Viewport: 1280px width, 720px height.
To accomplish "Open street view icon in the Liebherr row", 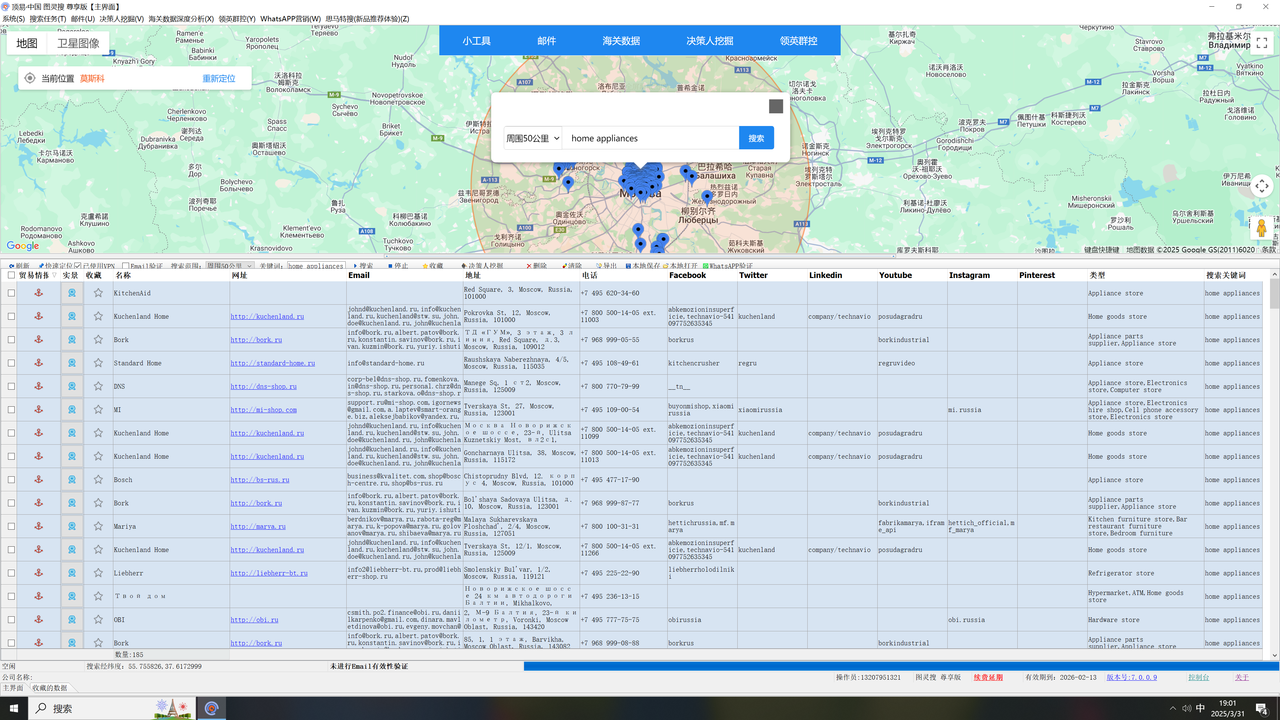I will [x=72, y=573].
